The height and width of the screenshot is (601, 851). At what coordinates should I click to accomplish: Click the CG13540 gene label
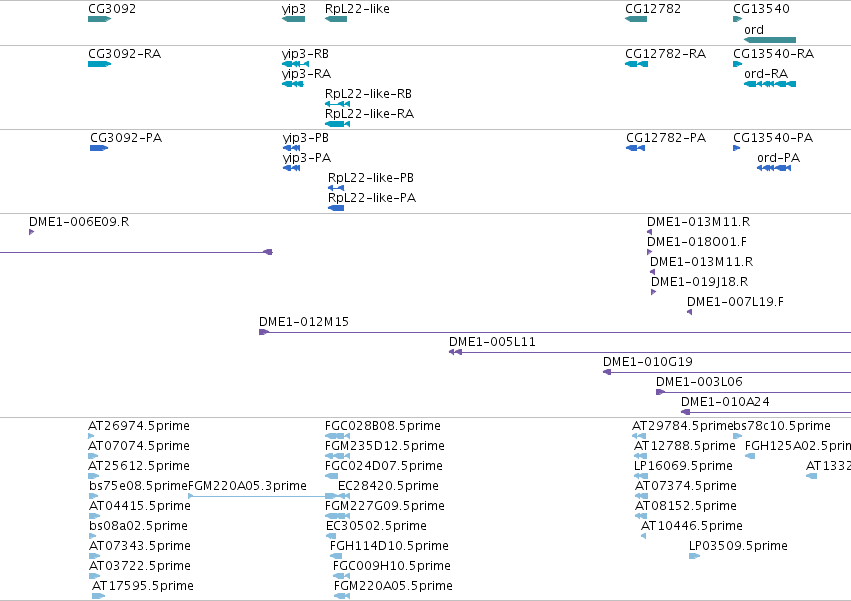coord(761,9)
